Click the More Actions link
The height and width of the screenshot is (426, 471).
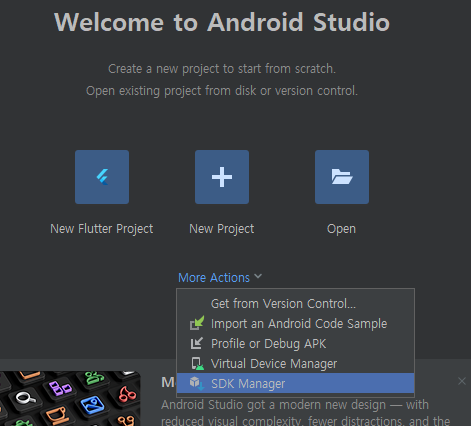pyautogui.click(x=214, y=278)
